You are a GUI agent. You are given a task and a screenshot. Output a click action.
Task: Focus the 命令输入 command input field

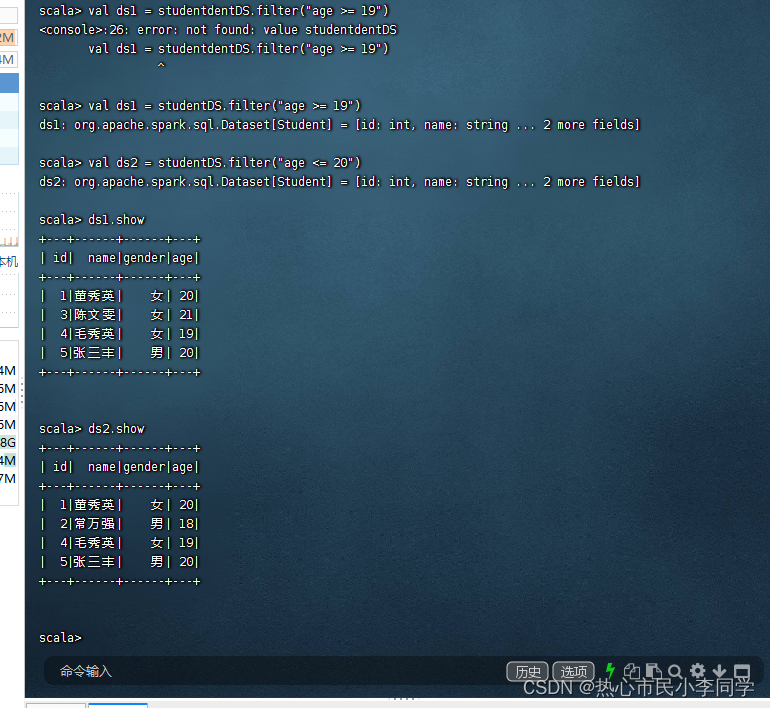275,671
